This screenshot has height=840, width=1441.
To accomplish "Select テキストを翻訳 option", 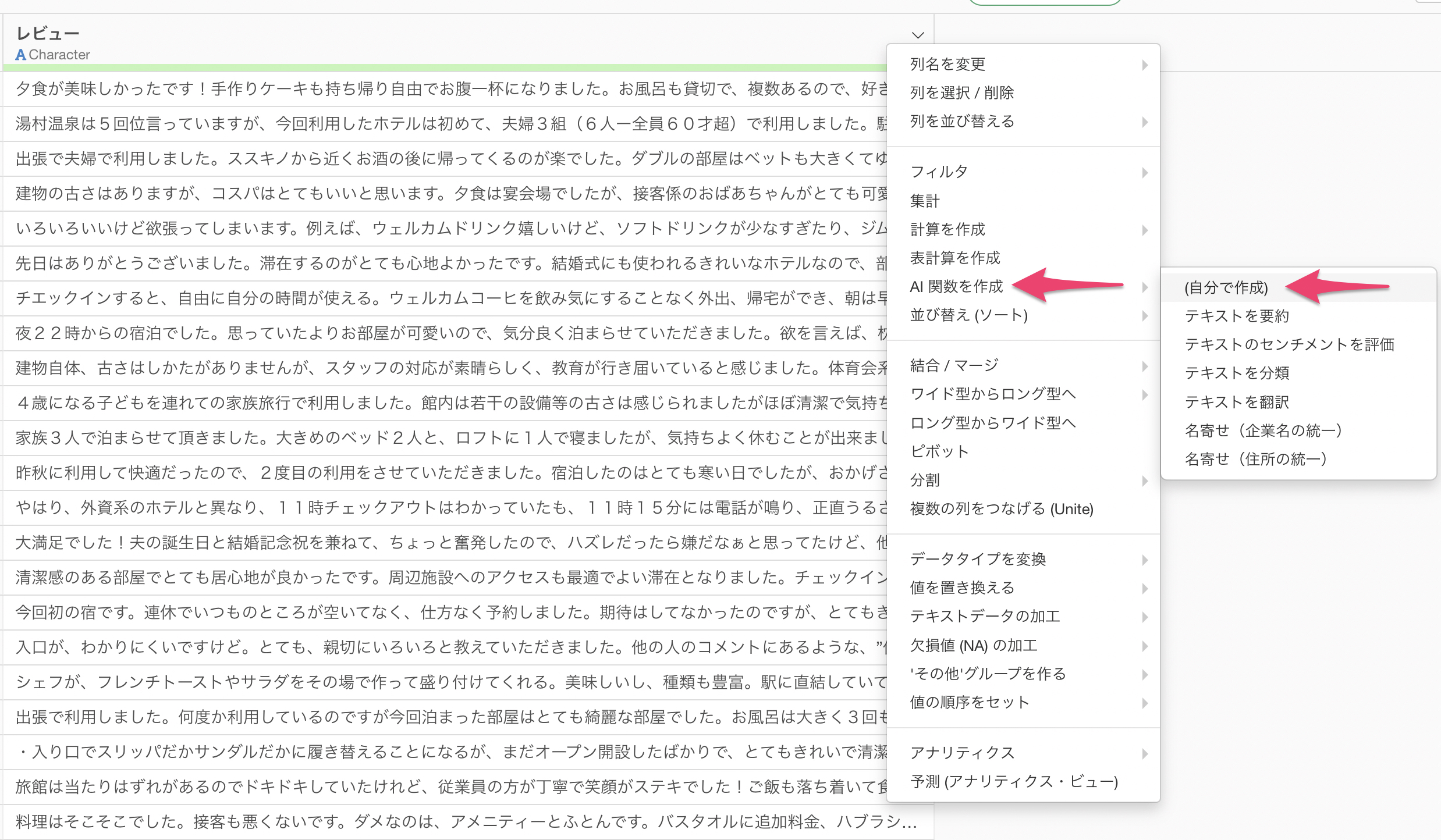I will tap(1237, 402).
